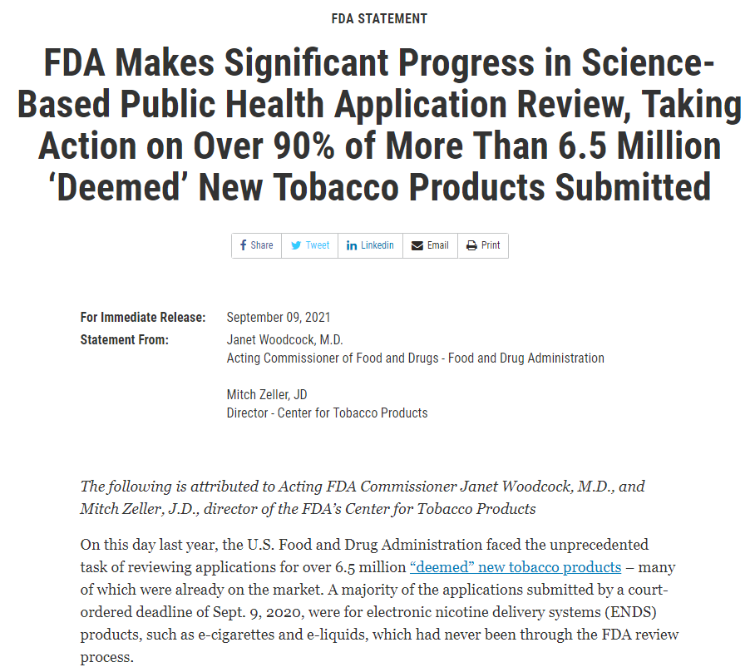Screen dimensions: 750x672
Task: Open the "deemed" new tobacco products link
Action: pyautogui.click(x=515, y=567)
